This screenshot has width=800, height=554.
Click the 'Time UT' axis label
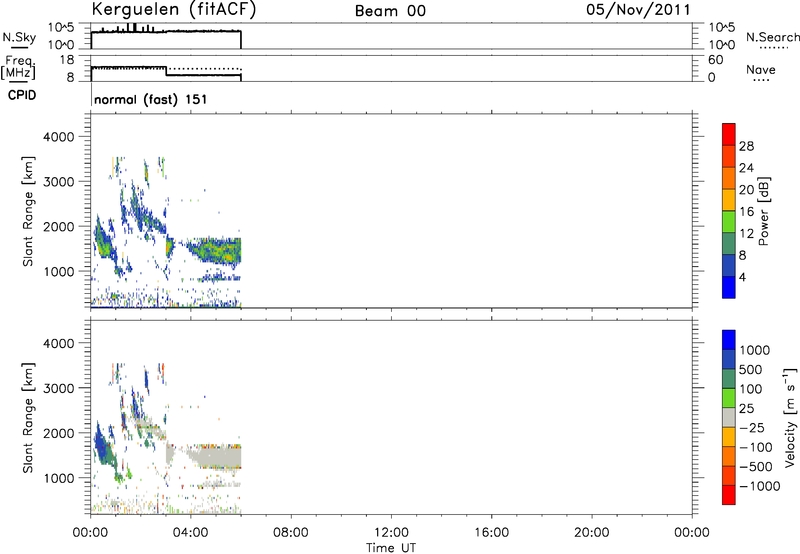391,548
